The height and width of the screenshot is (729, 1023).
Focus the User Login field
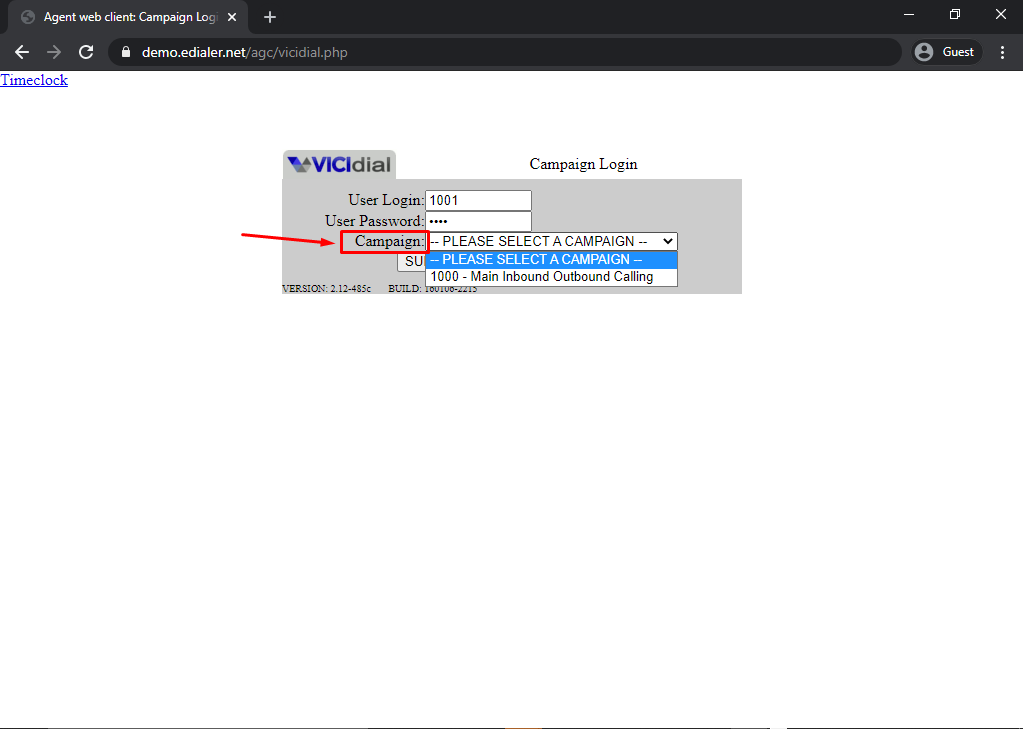pyautogui.click(x=478, y=200)
